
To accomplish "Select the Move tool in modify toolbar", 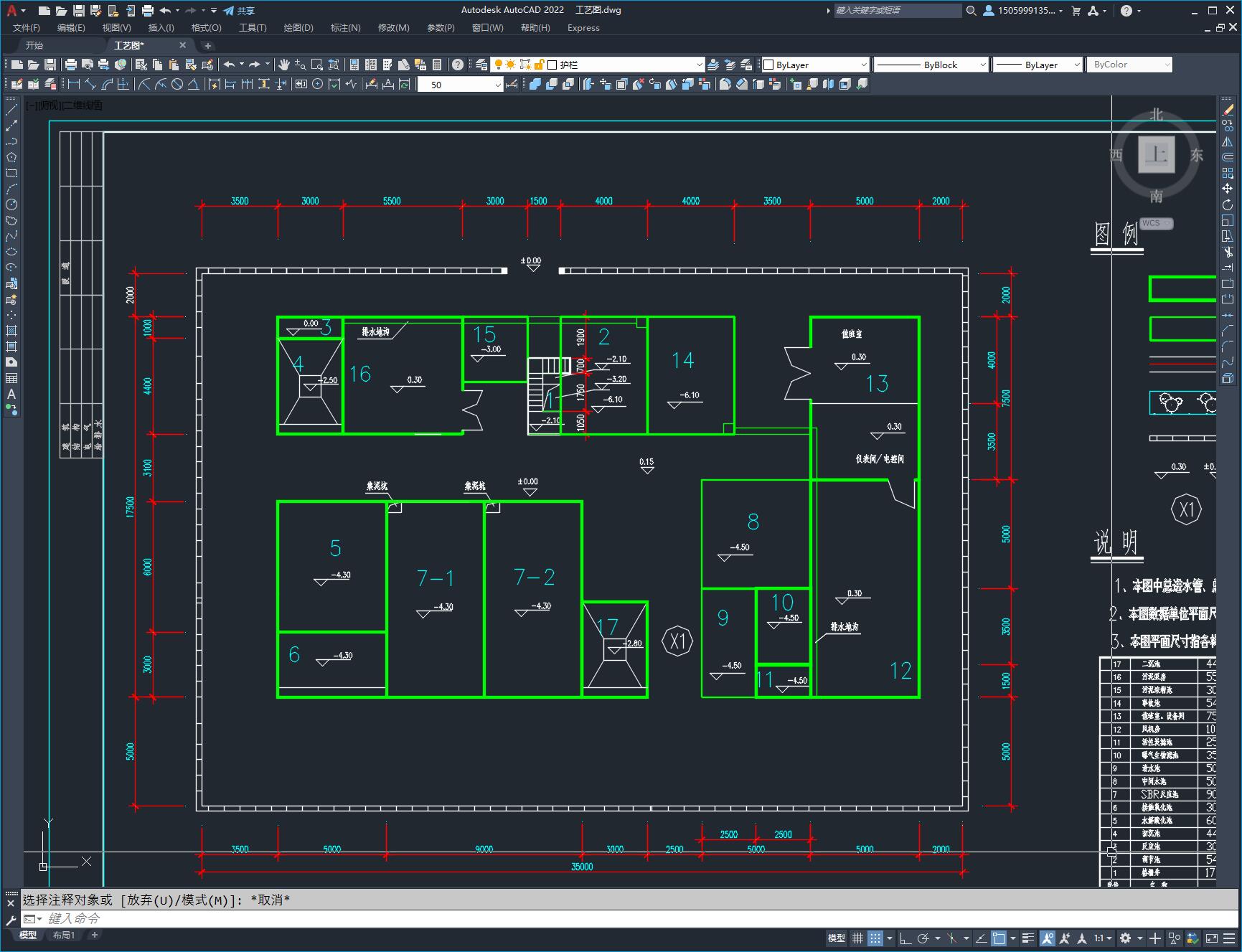I will (1228, 189).
